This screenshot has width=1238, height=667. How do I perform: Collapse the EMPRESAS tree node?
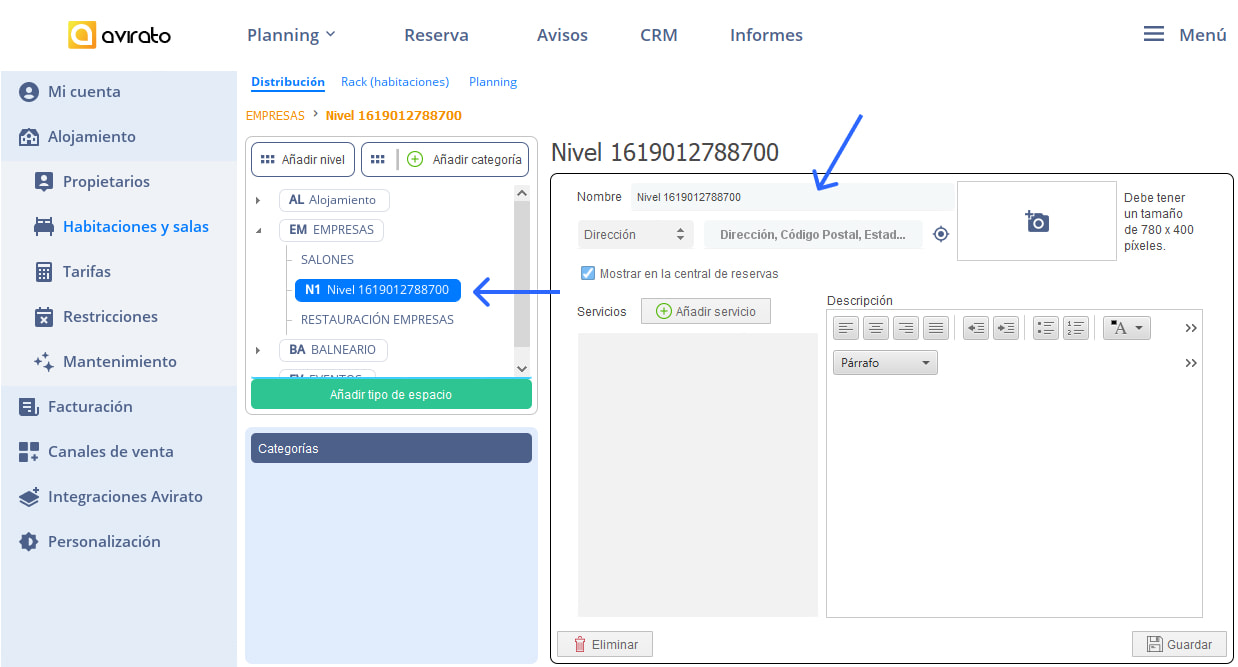(259, 230)
